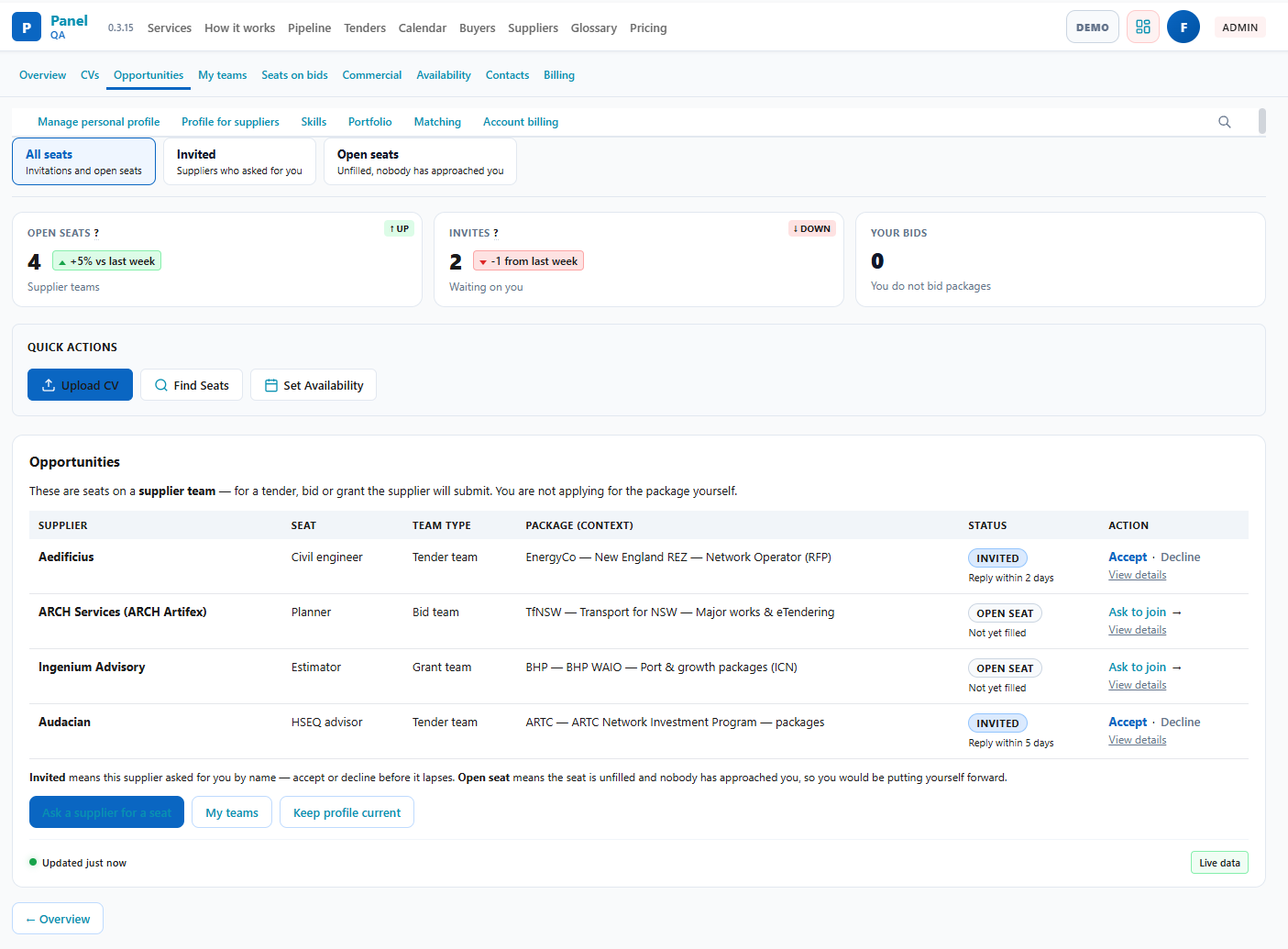Open the user avatar F menu

(1183, 28)
